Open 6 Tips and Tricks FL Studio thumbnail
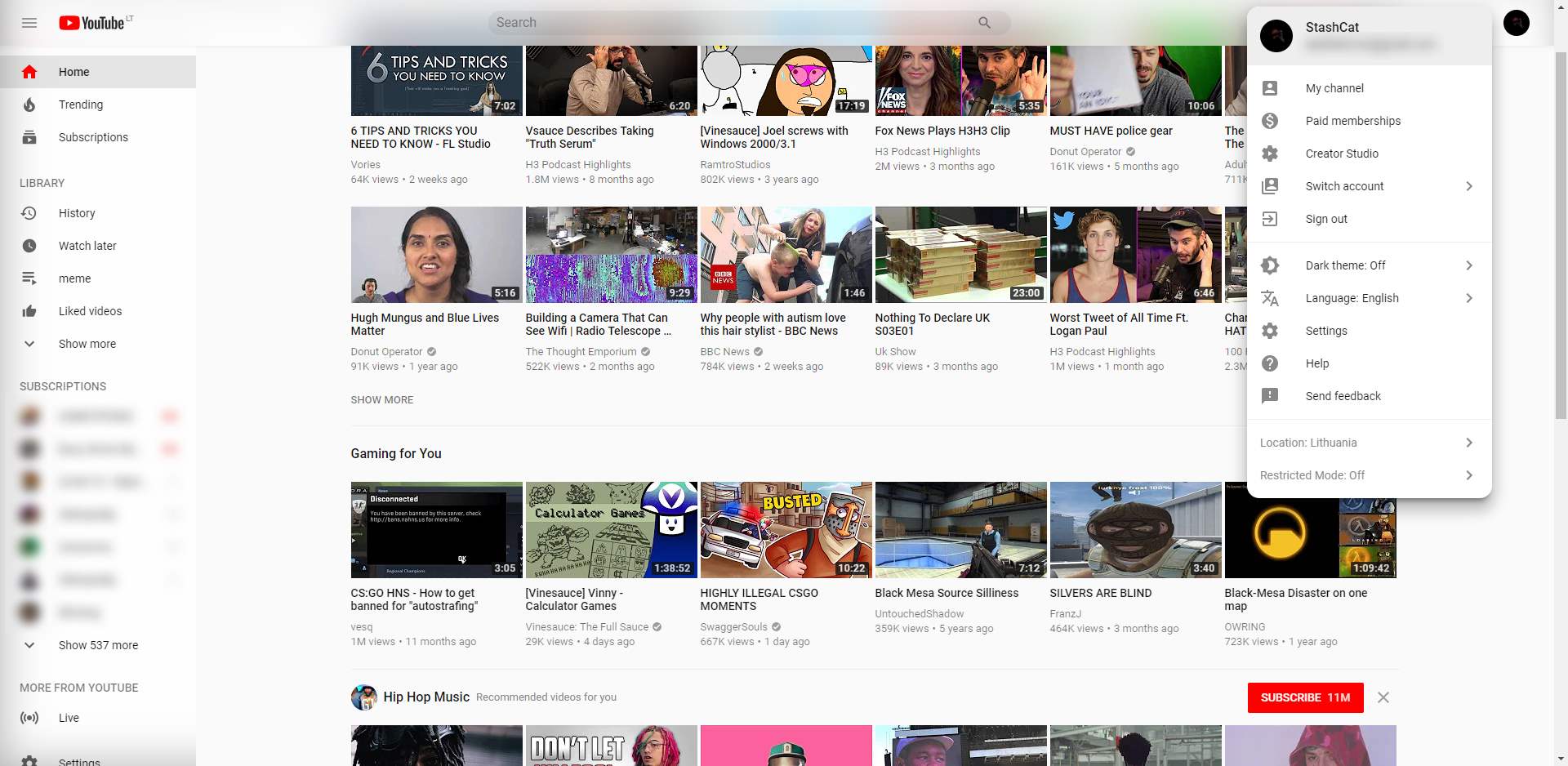The image size is (1568, 766). 436,80
